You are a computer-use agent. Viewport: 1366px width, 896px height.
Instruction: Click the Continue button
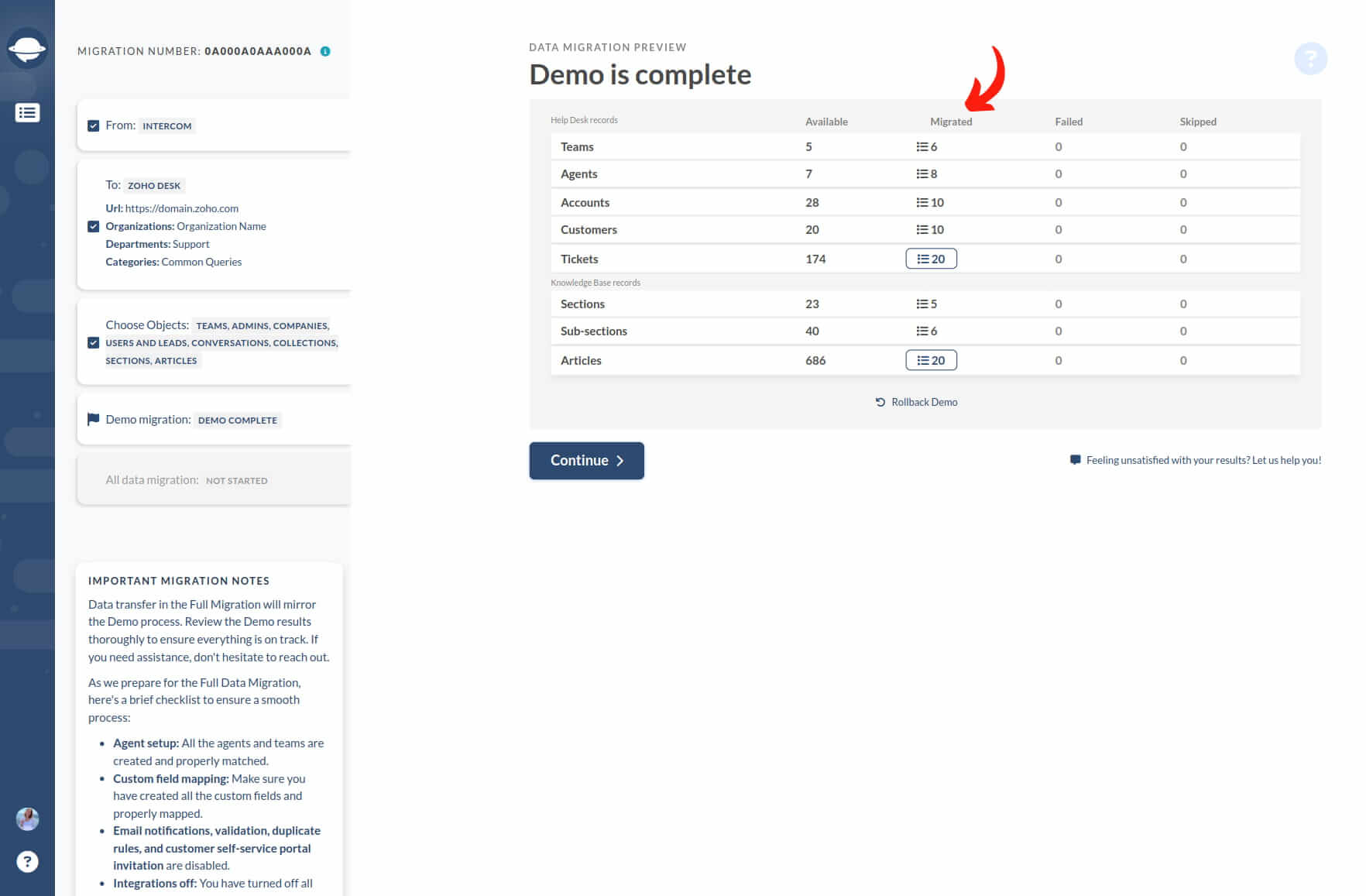coord(586,461)
